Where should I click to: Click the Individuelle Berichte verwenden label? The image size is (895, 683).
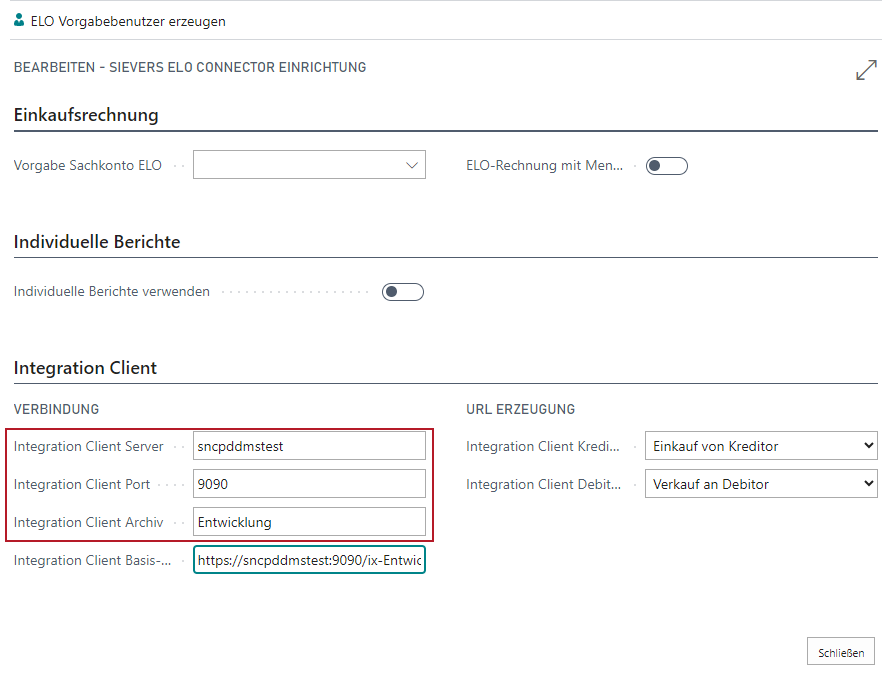coord(111,292)
